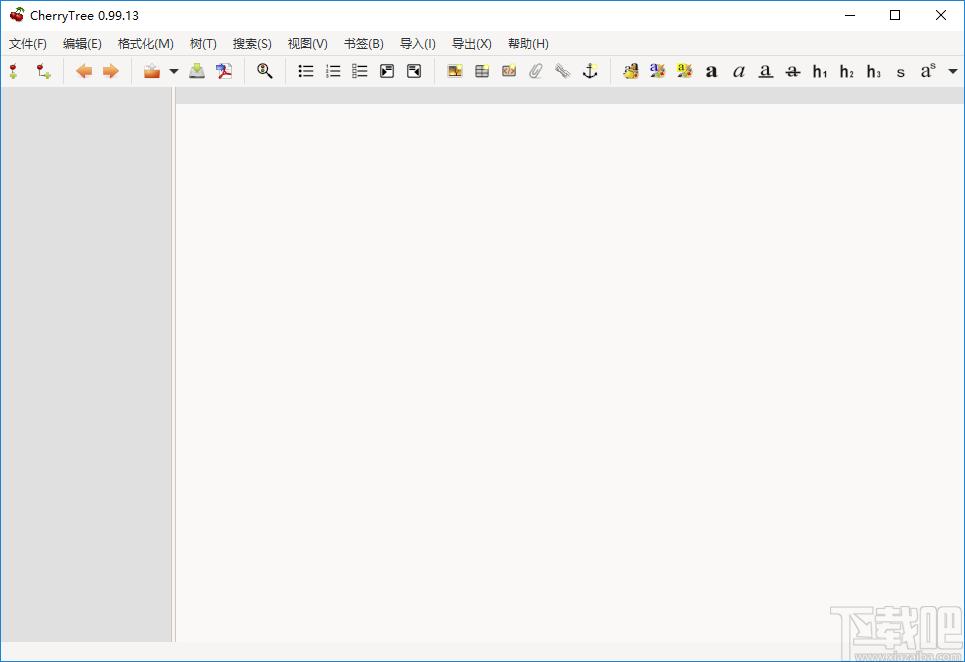The width and height of the screenshot is (965, 662).
Task: Go back to previous node
Action: pyautogui.click(x=84, y=71)
